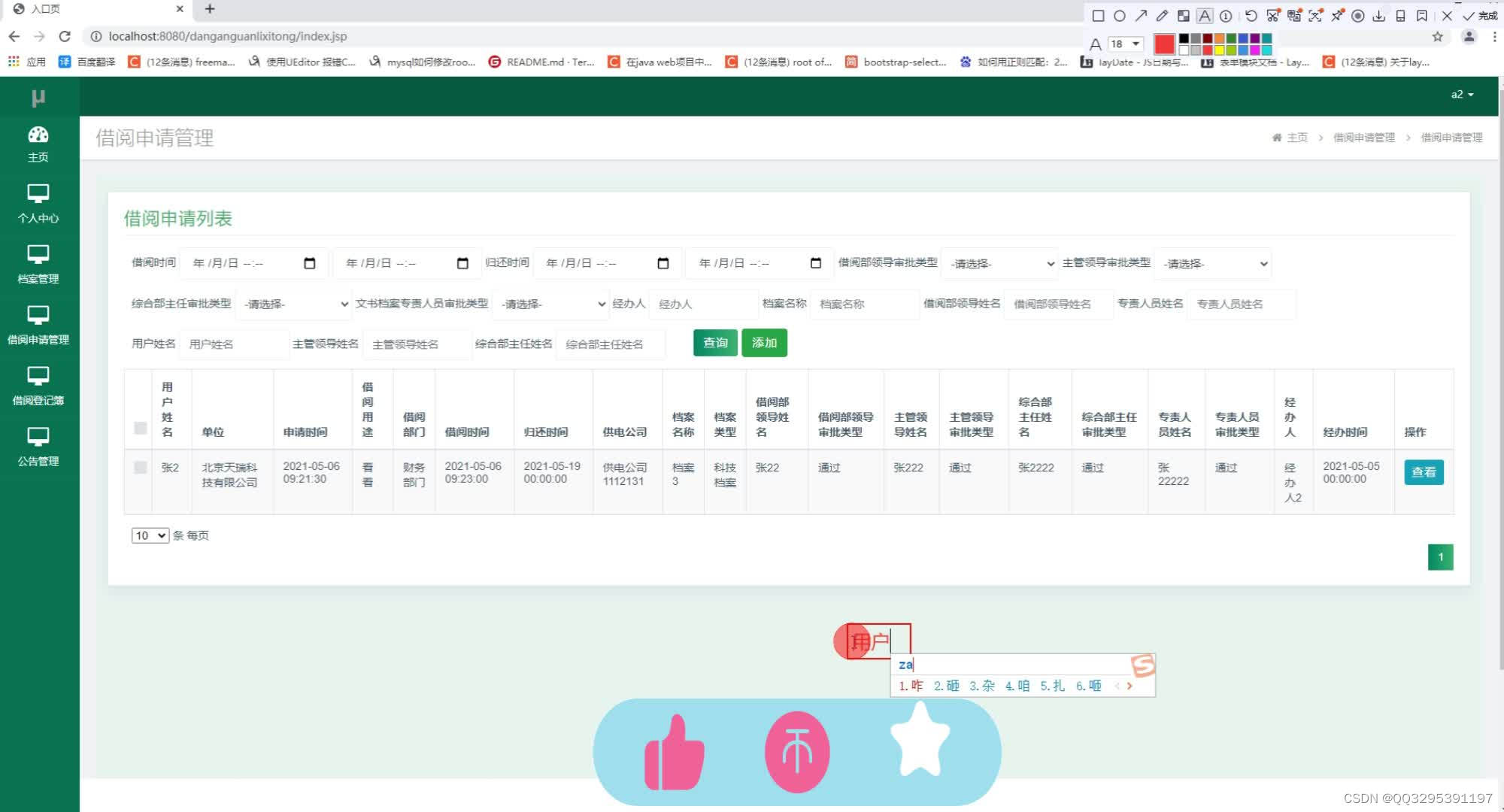Open the second 借阅时间 calendar picker

462,263
